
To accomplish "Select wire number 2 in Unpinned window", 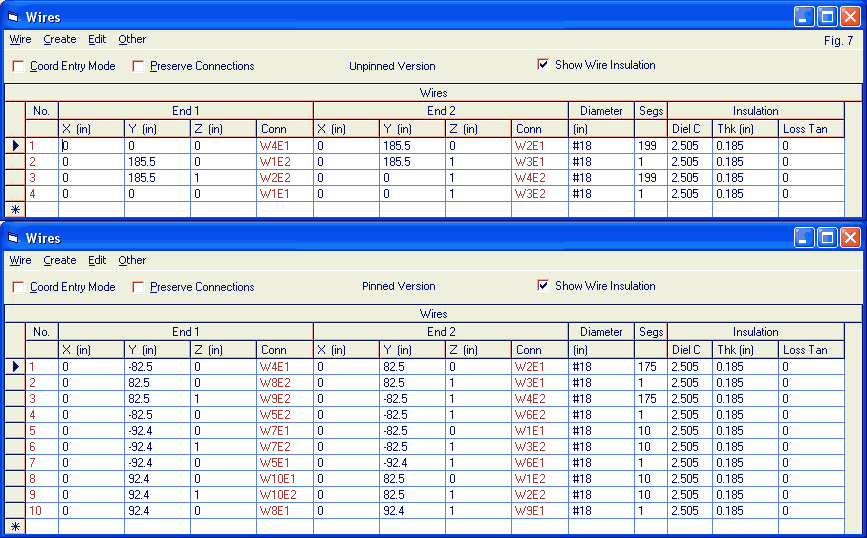I will pyautogui.click(x=42, y=161).
